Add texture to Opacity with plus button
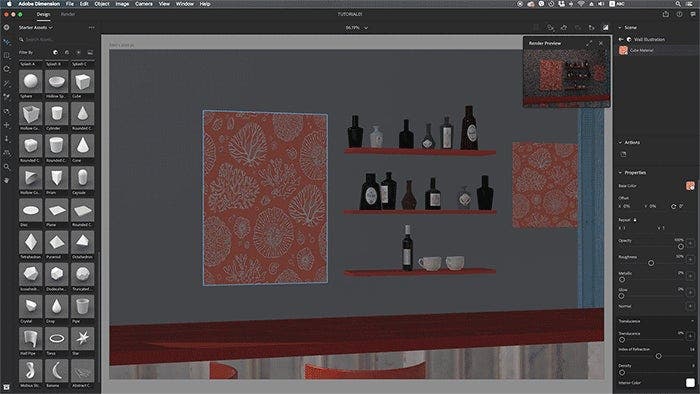 pos(690,243)
